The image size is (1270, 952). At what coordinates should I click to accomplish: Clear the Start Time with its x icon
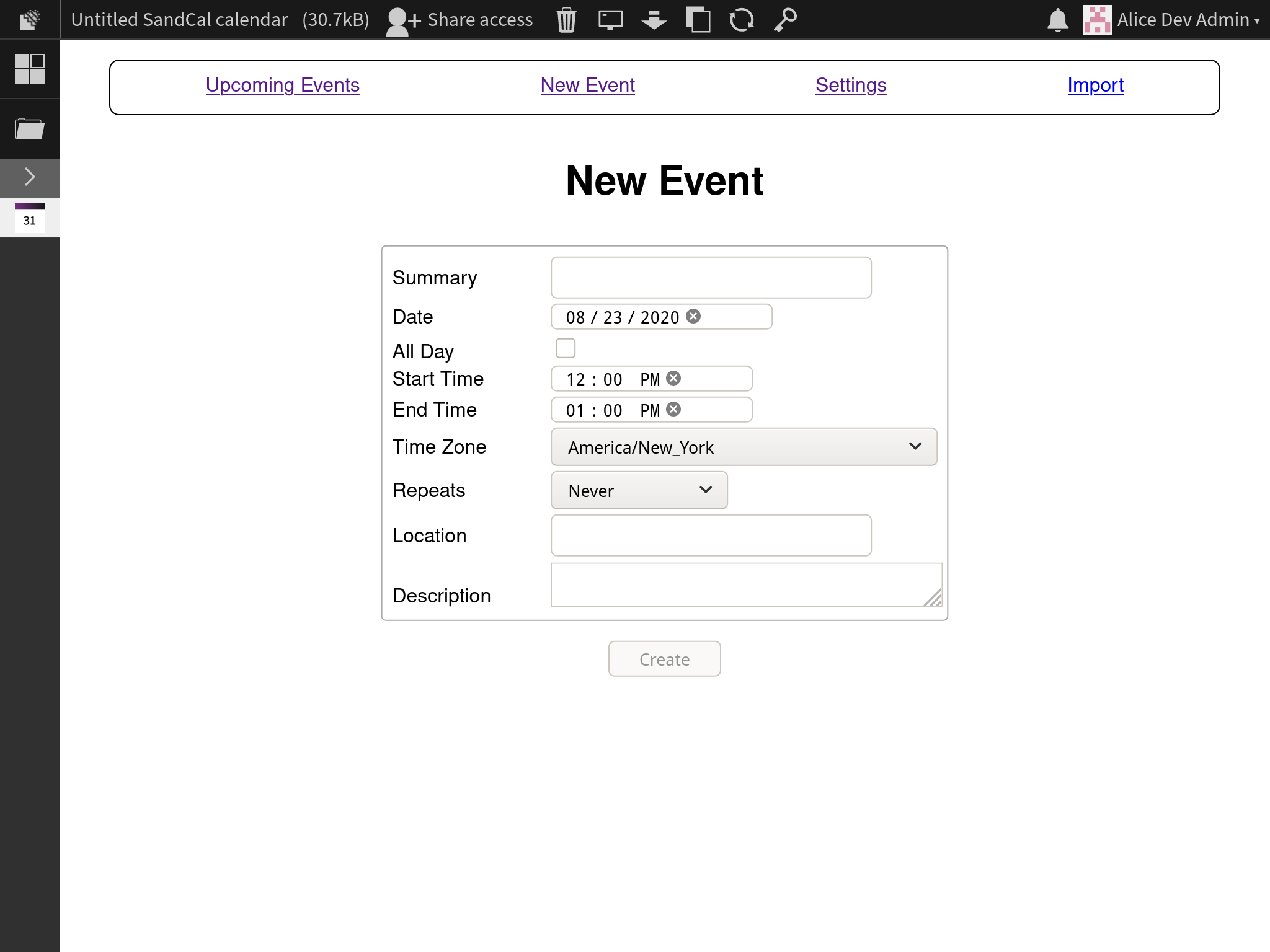674,378
